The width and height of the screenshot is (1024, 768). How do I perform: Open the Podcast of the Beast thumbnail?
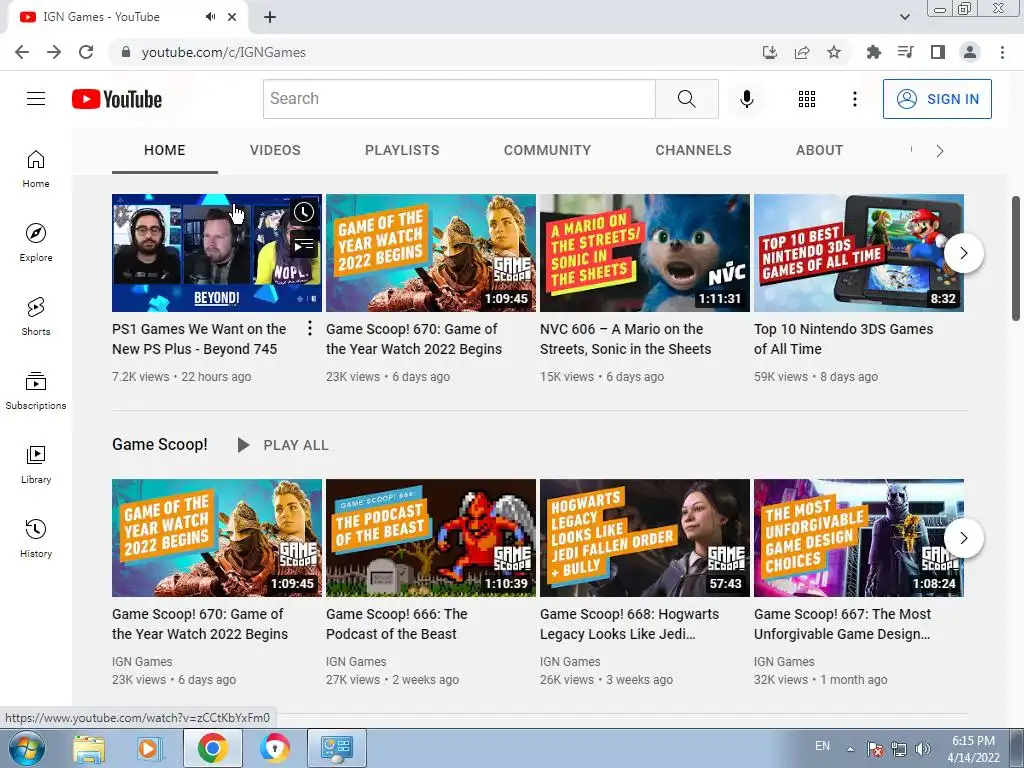click(x=430, y=538)
